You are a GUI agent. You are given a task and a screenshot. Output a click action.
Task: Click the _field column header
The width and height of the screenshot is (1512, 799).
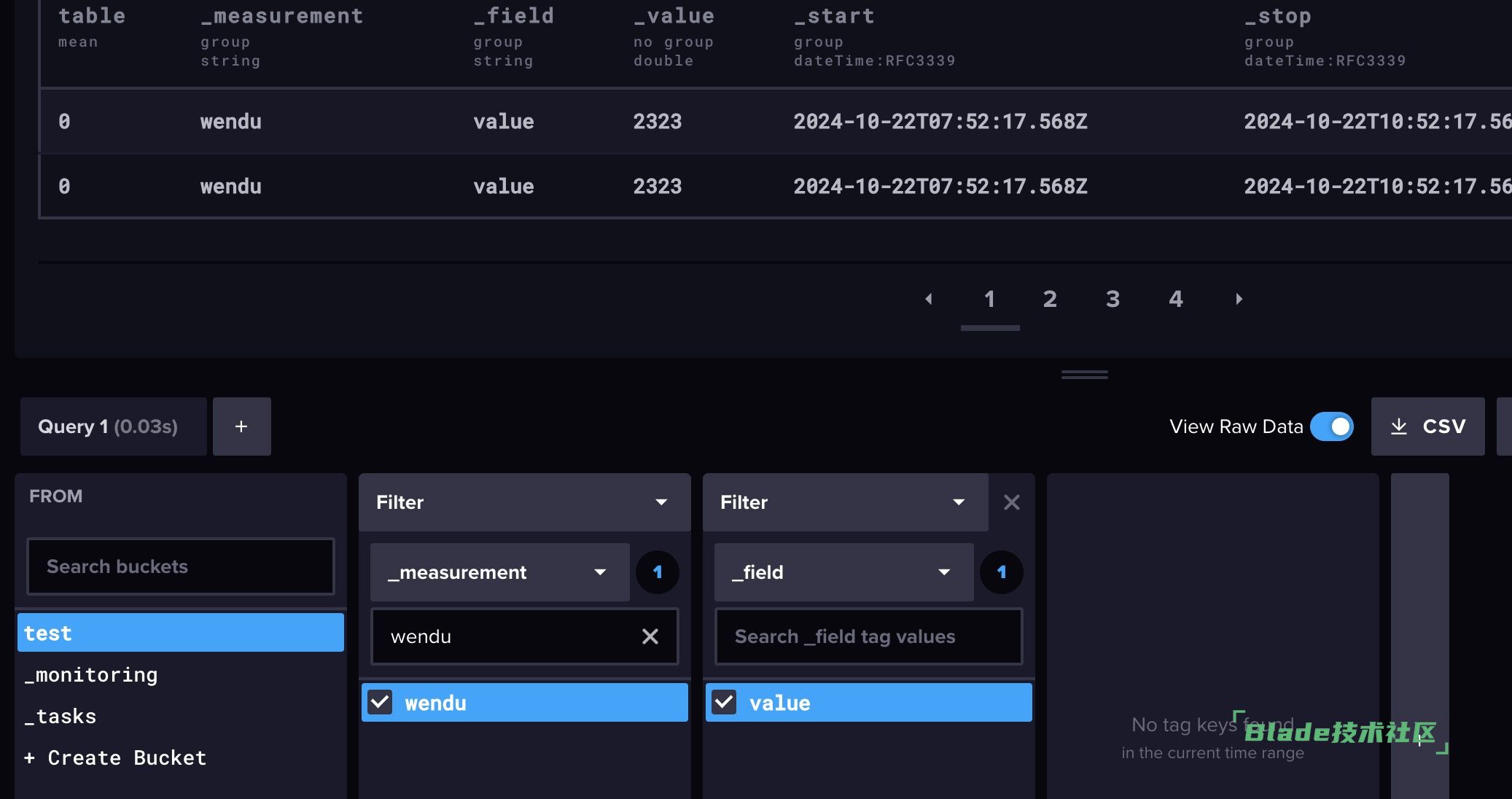pos(514,16)
